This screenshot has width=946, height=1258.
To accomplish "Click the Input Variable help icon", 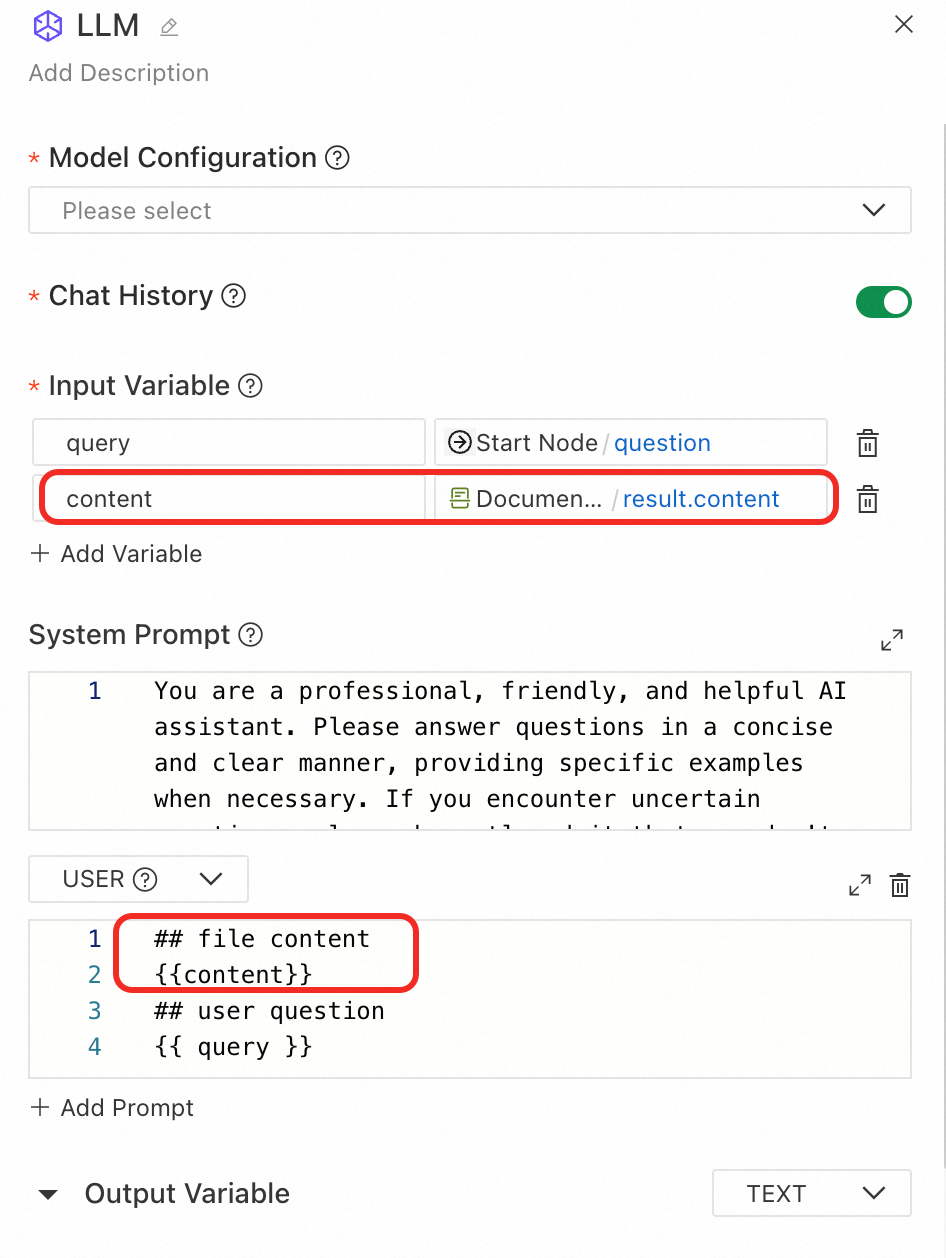I will pyautogui.click(x=251, y=386).
